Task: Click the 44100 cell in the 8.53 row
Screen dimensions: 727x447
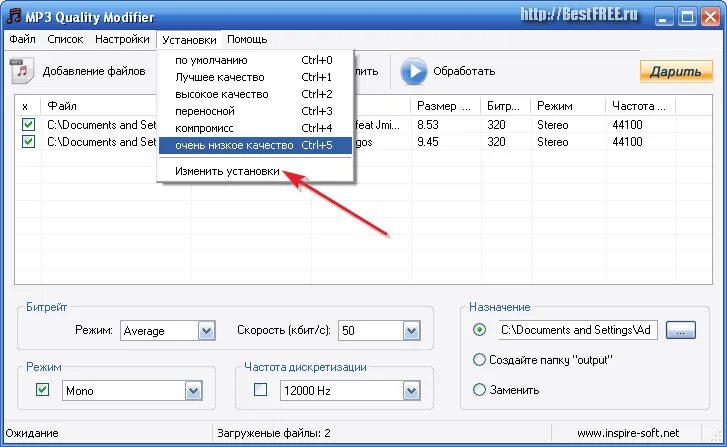Action: pos(627,125)
